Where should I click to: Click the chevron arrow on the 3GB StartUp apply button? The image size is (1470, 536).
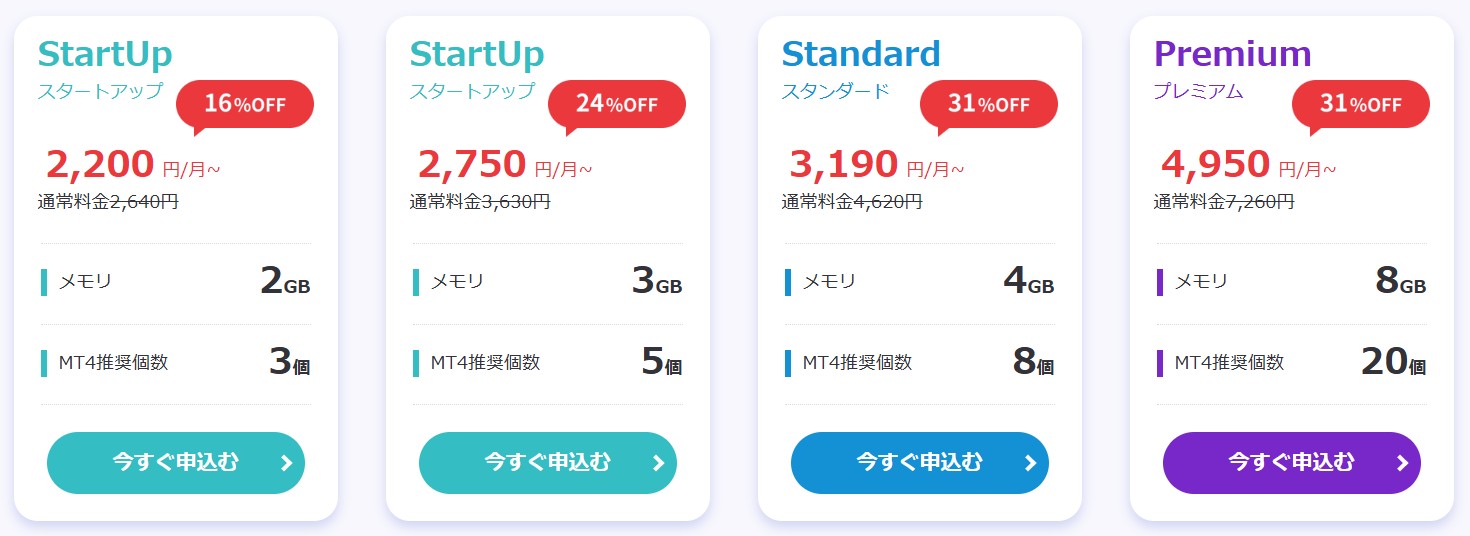tap(658, 463)
